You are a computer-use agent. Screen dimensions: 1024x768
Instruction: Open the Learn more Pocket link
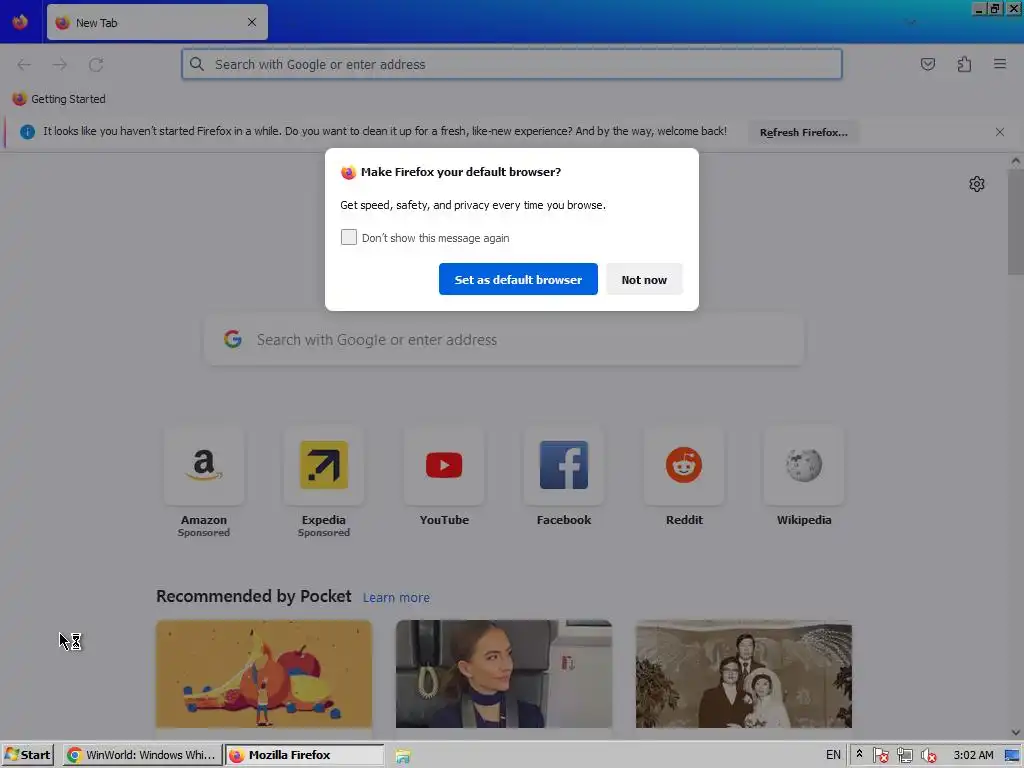pyautogui.click(x=396, y=598)
